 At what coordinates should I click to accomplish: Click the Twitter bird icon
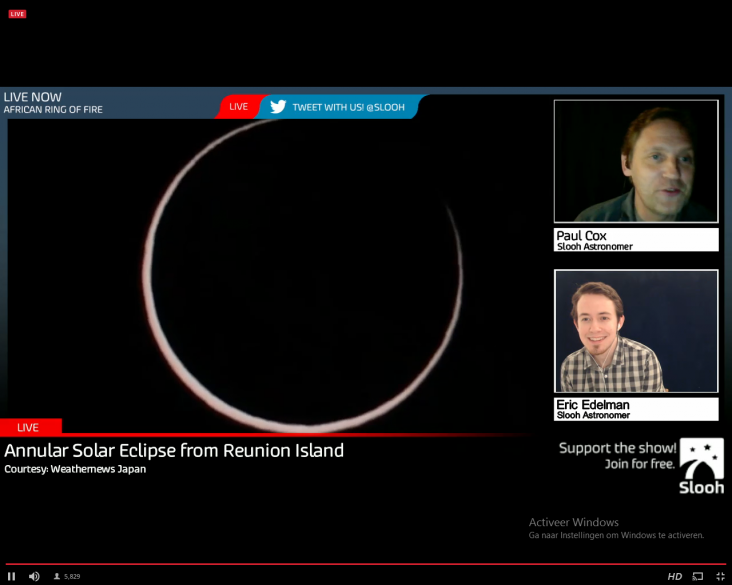[x=278, y=106]
